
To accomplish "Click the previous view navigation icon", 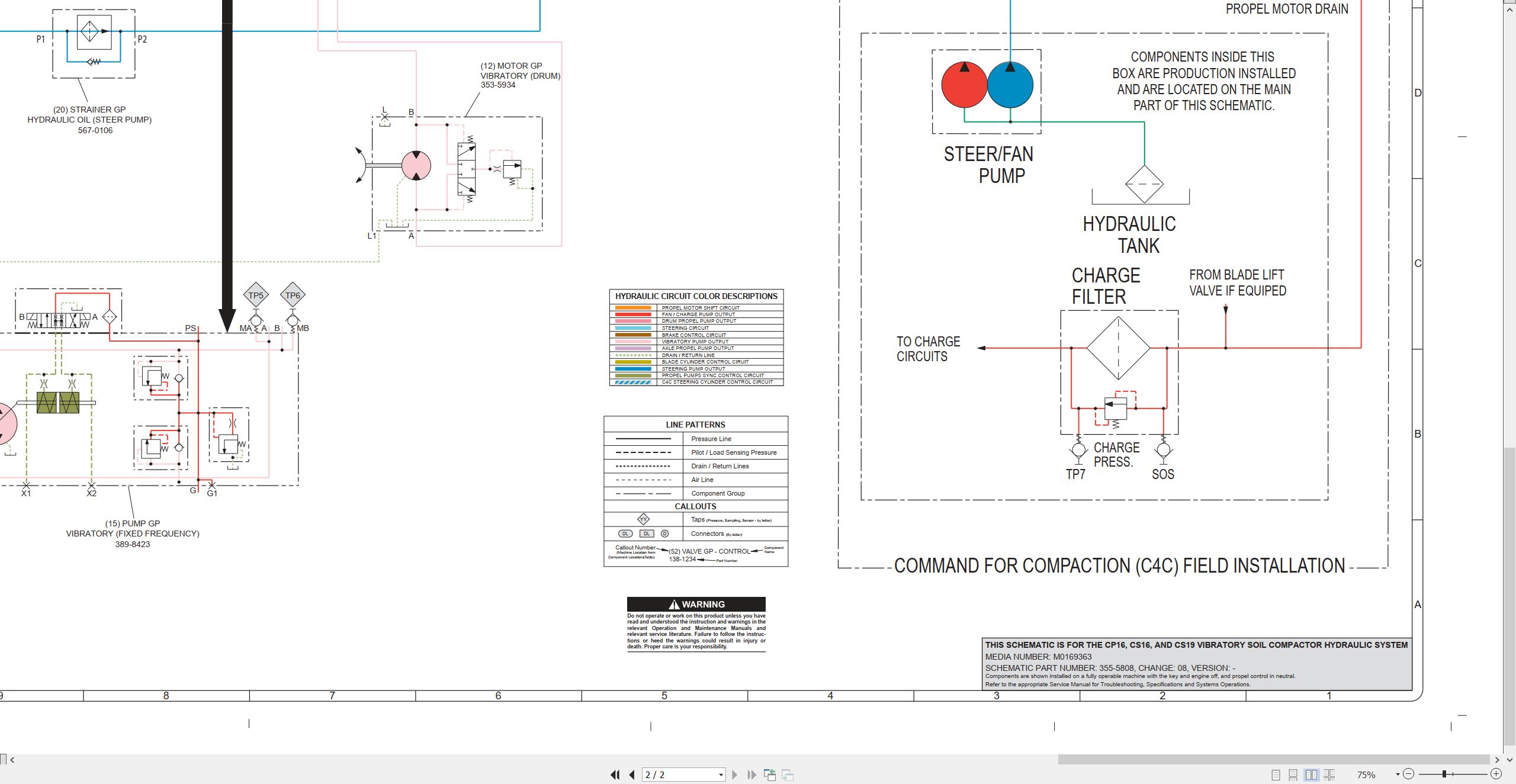I will pyautogui.click(x=770, y=775).
